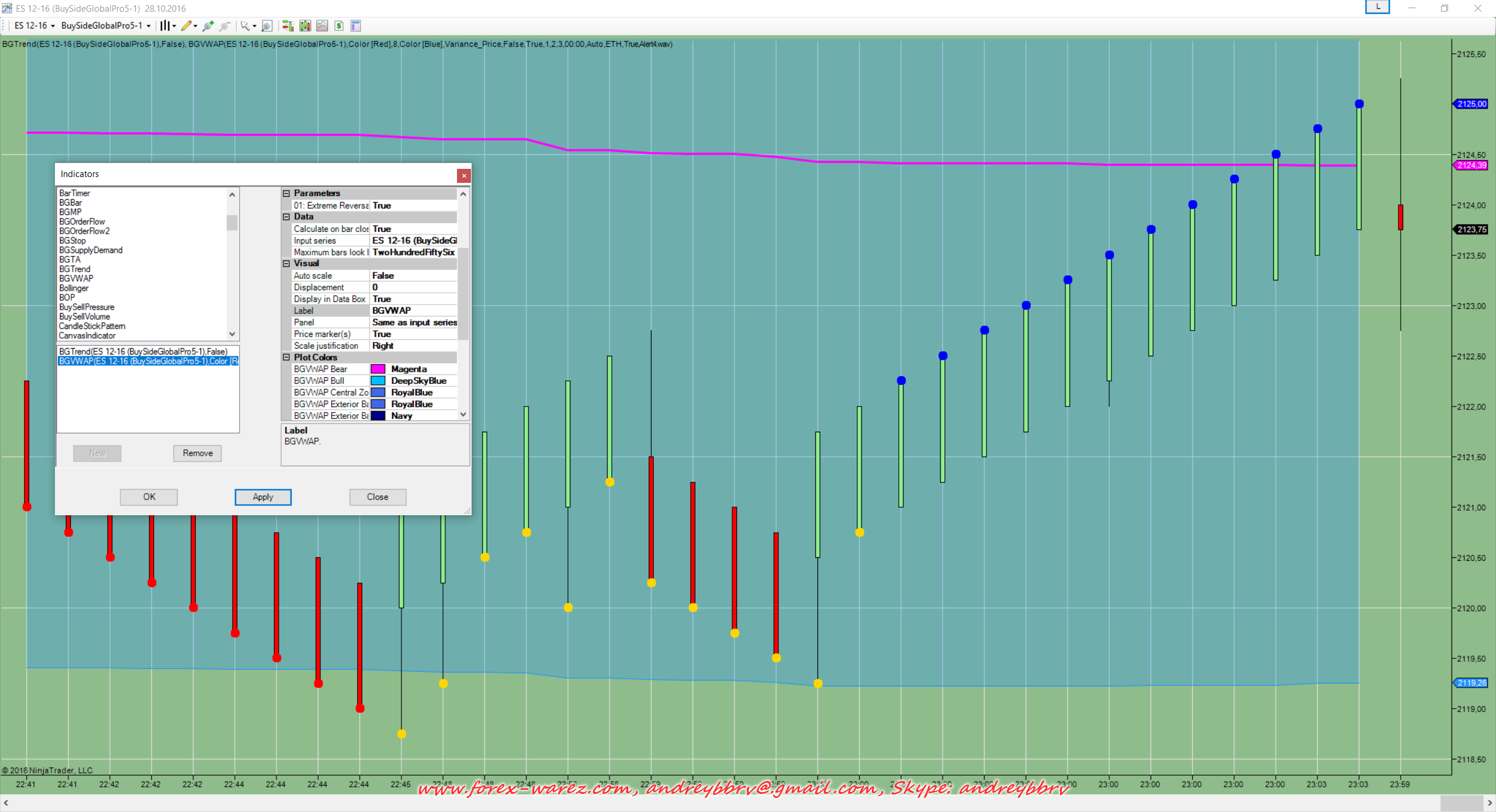Click the zoom frame toolbar icon
Screen dimensions: 1496x812
coord(267,26)
